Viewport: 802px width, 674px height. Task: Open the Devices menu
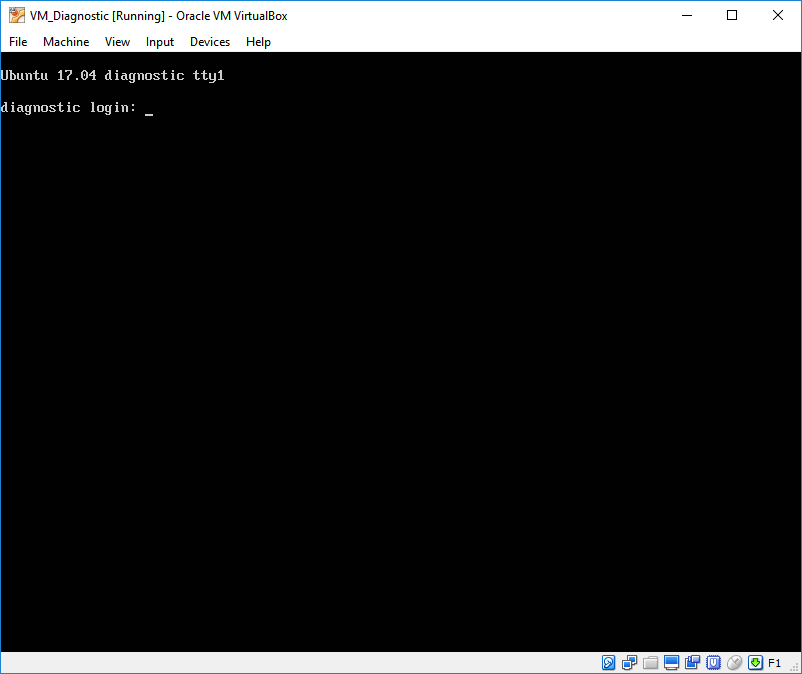210,42
